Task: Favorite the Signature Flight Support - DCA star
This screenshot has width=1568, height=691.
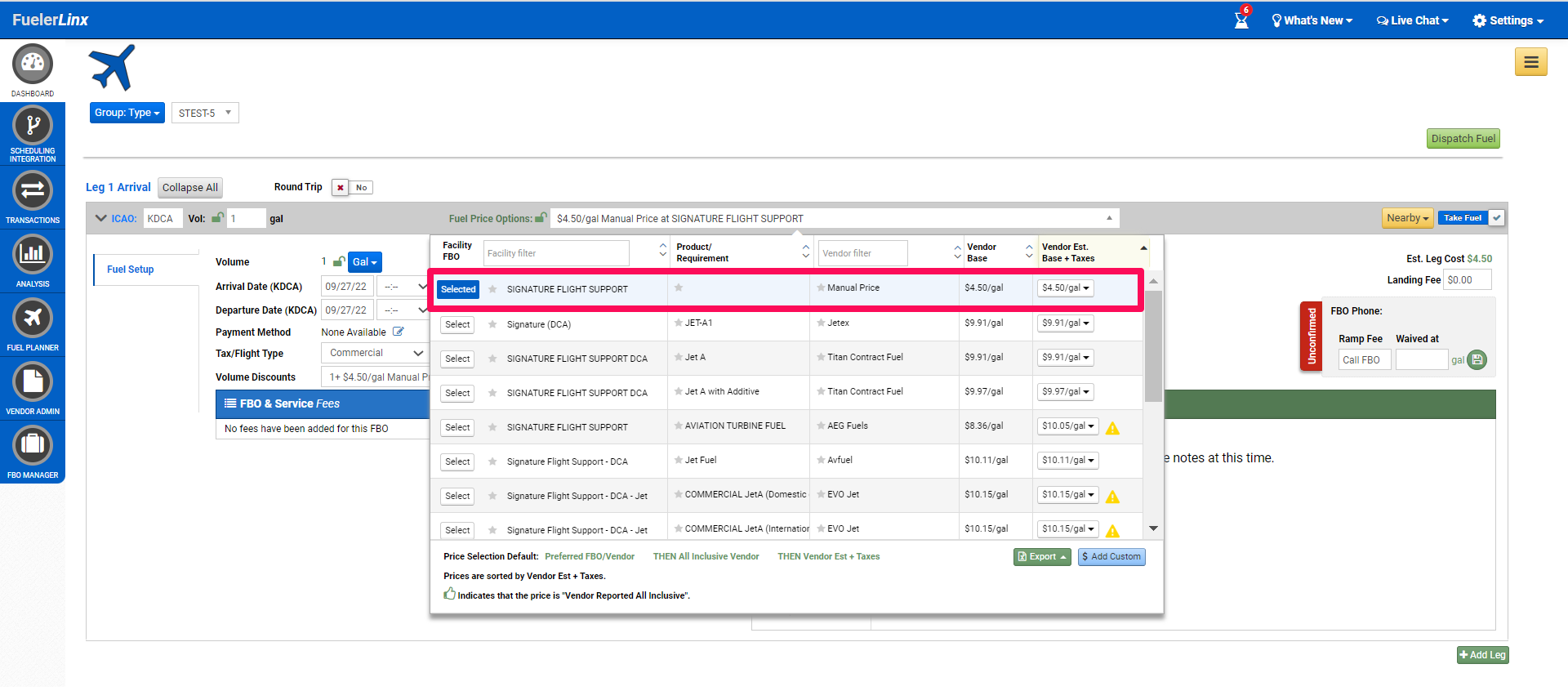Action: [x=492, y=461]
